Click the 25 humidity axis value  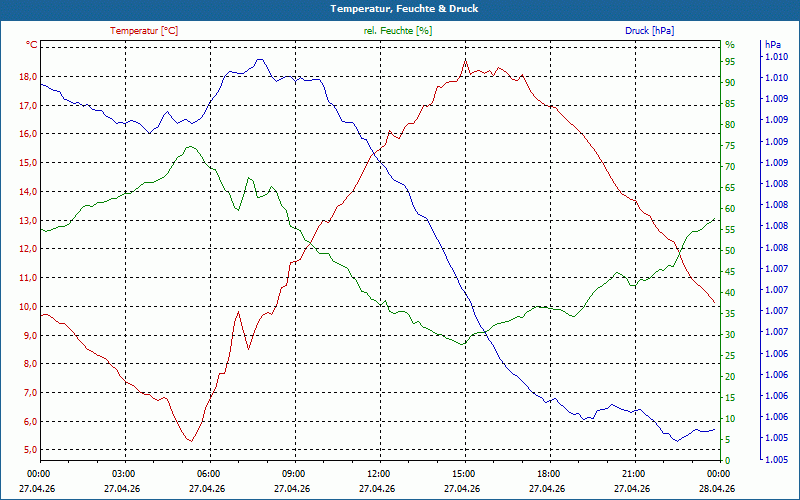[x=730, y=356]
